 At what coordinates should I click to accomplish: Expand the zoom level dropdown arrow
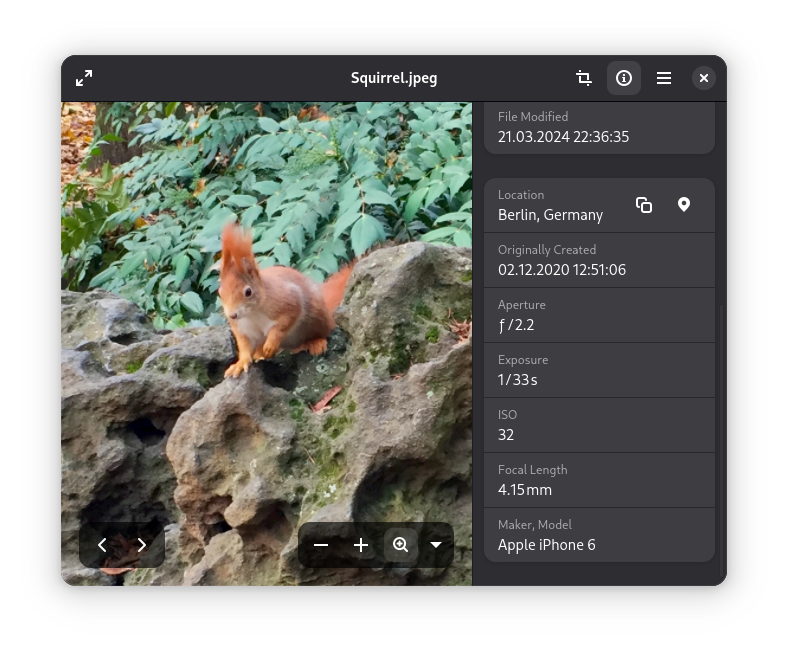point(436,545)
